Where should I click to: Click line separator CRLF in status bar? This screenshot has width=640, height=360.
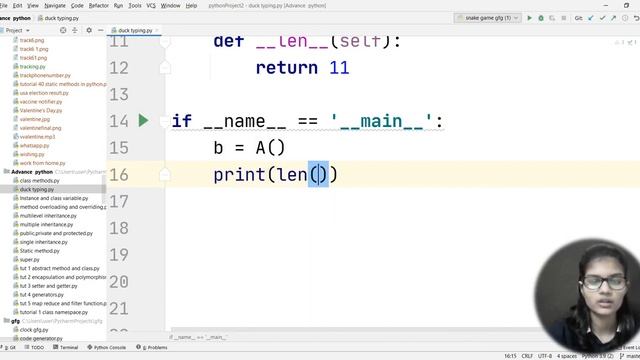pyautogui.click(x=527, y=356)
